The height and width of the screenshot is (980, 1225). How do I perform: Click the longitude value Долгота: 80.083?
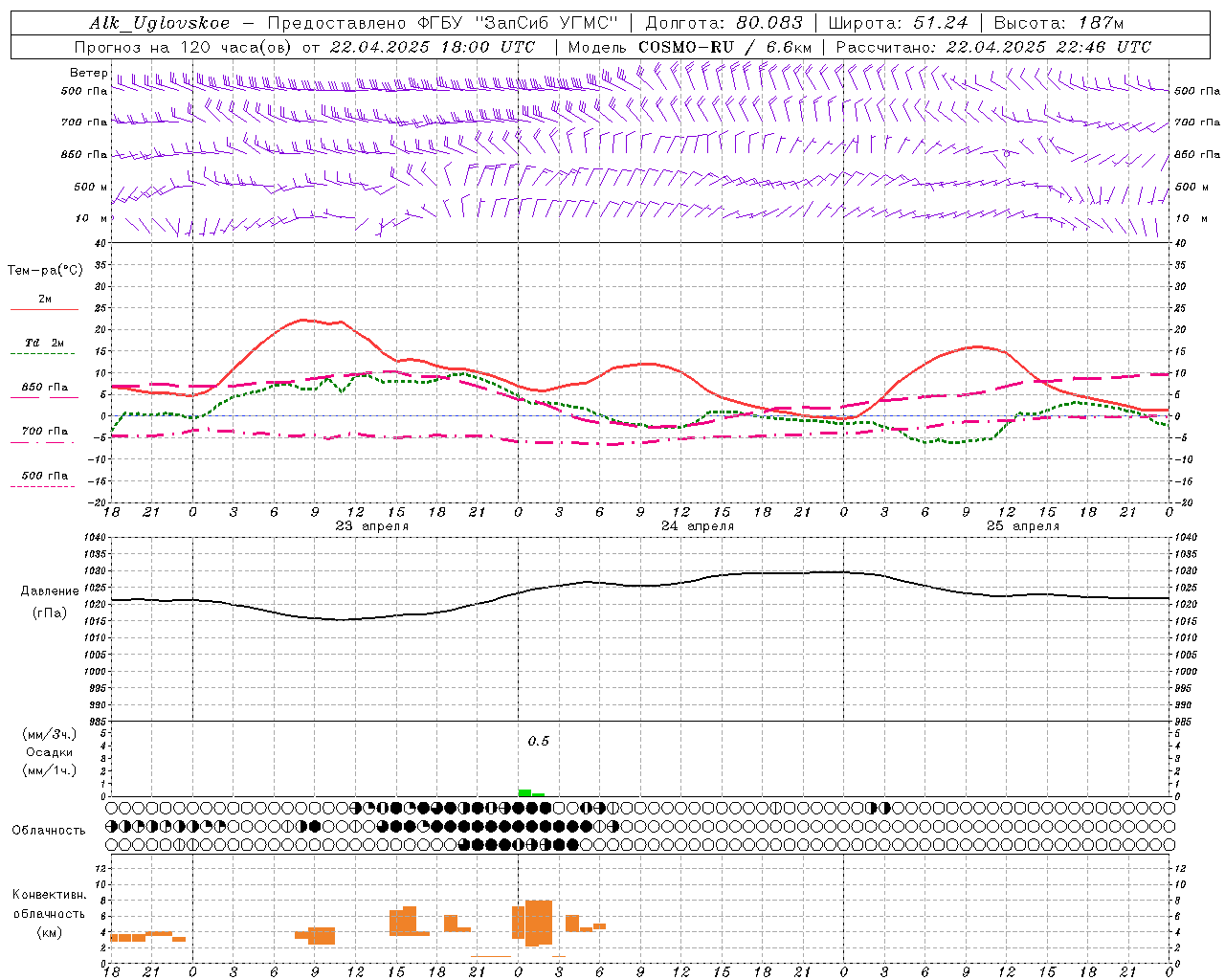click(724, 23)
